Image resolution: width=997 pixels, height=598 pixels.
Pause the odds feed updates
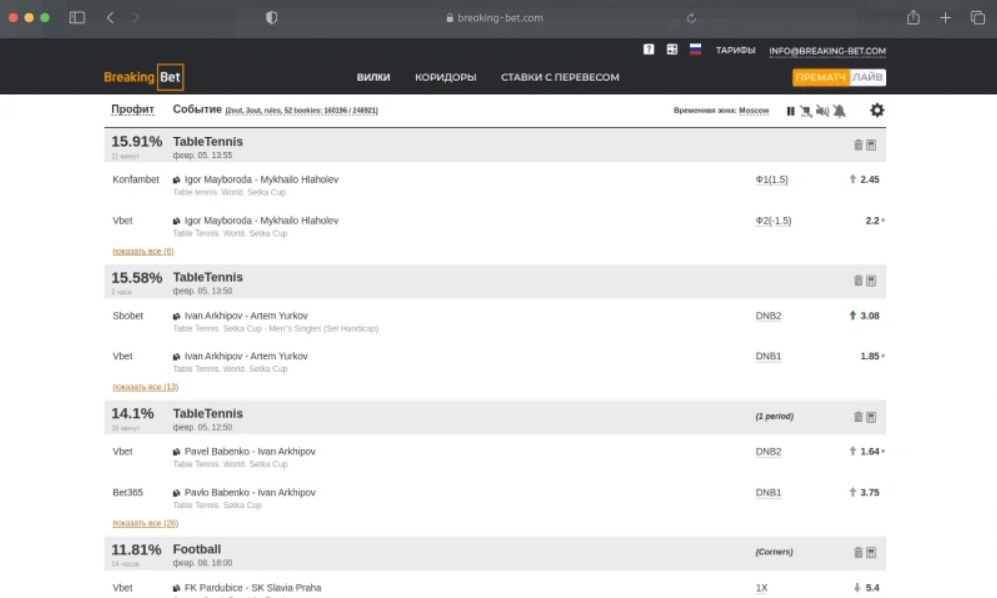click(x=790, y=111)
